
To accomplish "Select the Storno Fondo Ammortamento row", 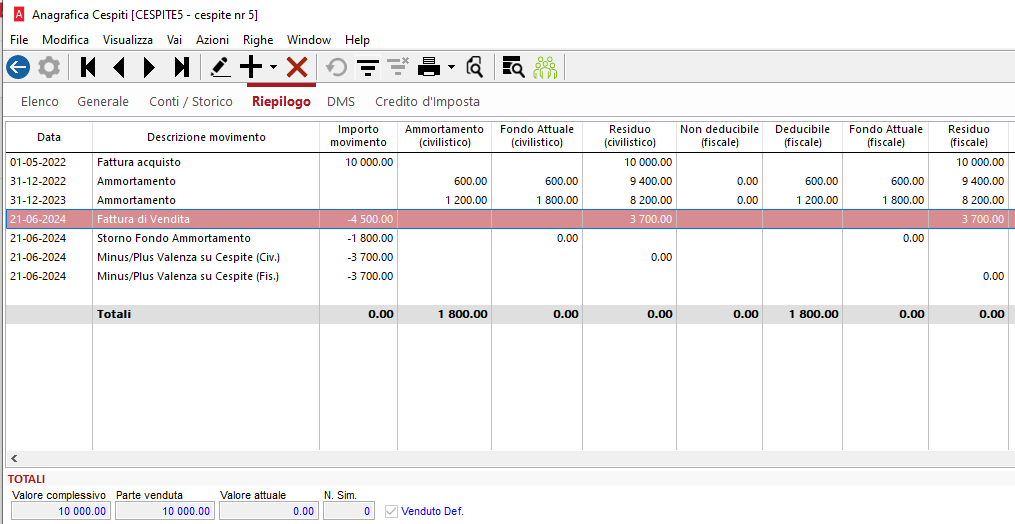I will coord(508,238).
